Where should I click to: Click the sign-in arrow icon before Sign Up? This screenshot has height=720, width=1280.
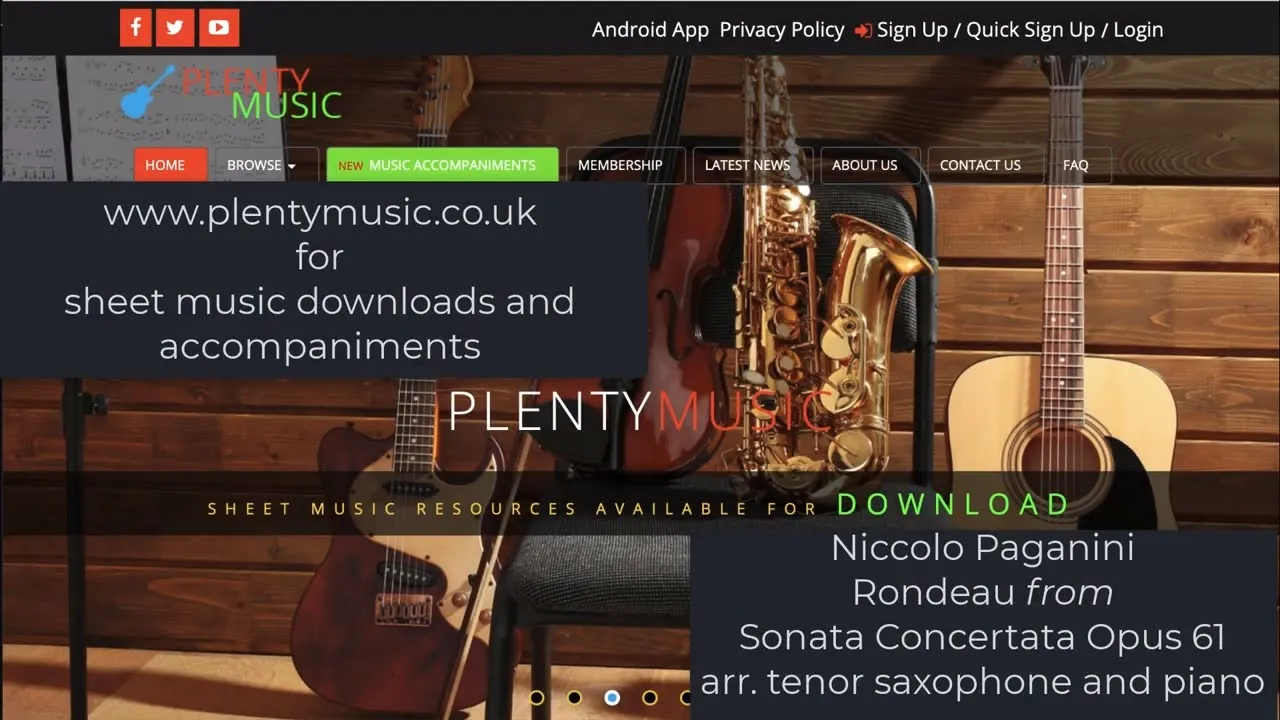[863, 31]
